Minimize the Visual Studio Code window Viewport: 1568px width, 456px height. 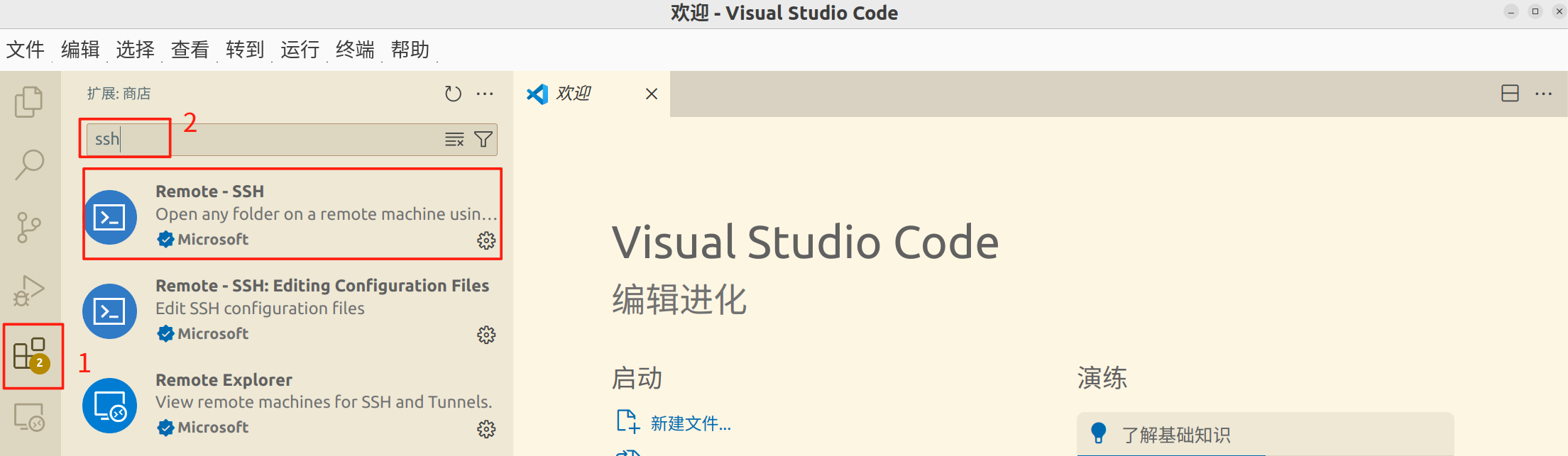[1511, 11]
